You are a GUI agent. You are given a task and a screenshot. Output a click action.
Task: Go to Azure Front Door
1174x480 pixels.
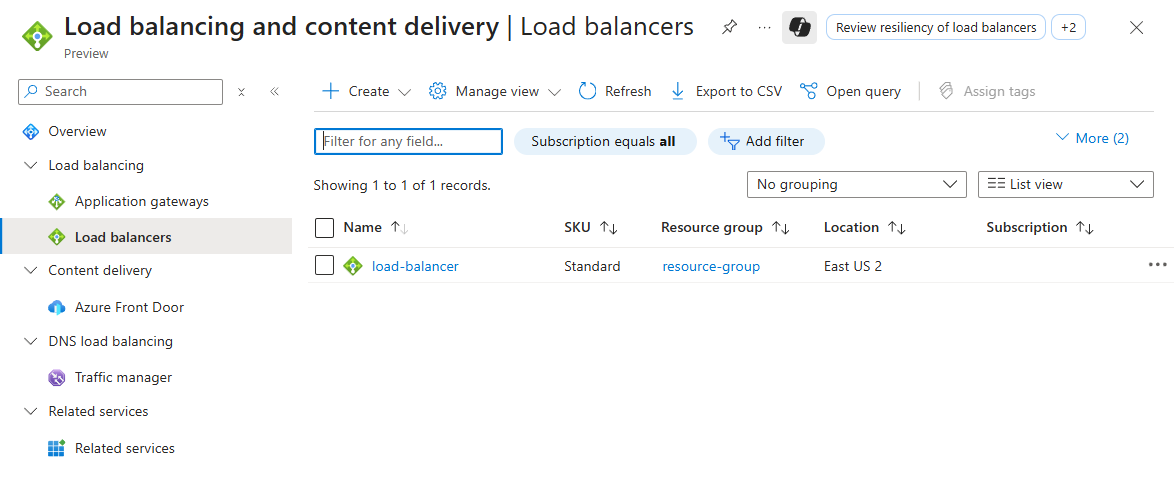129,307
